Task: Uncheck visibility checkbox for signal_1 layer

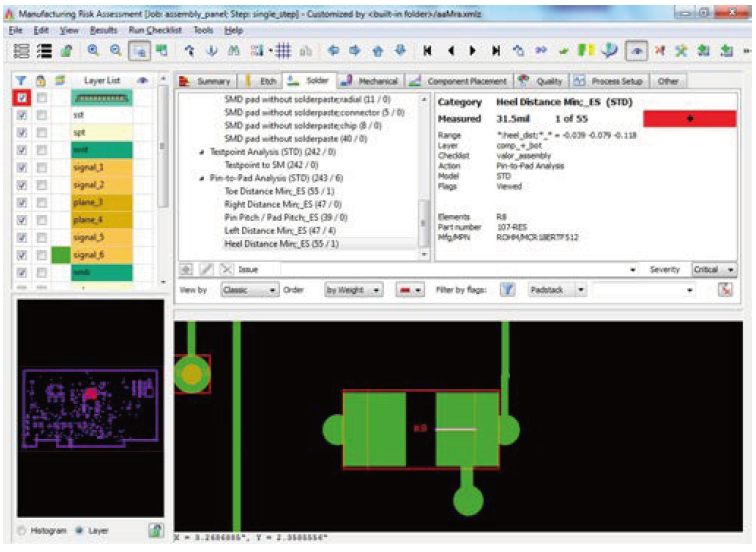Action: tap(23, 167)
